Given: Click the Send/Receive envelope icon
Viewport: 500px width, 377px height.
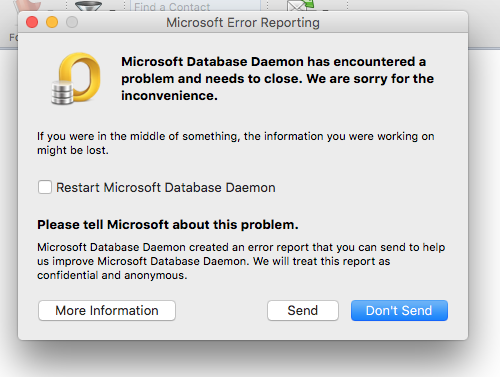Looking at the screenshot, I should pyautogui.click(x=301, y=5).
